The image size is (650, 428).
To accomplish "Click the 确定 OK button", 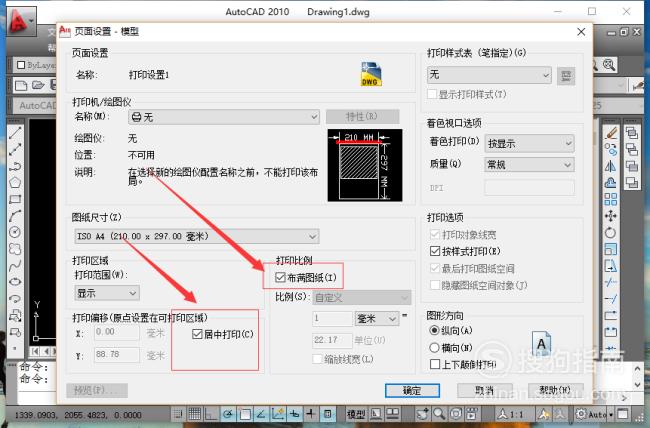I will tap(412, 390).
